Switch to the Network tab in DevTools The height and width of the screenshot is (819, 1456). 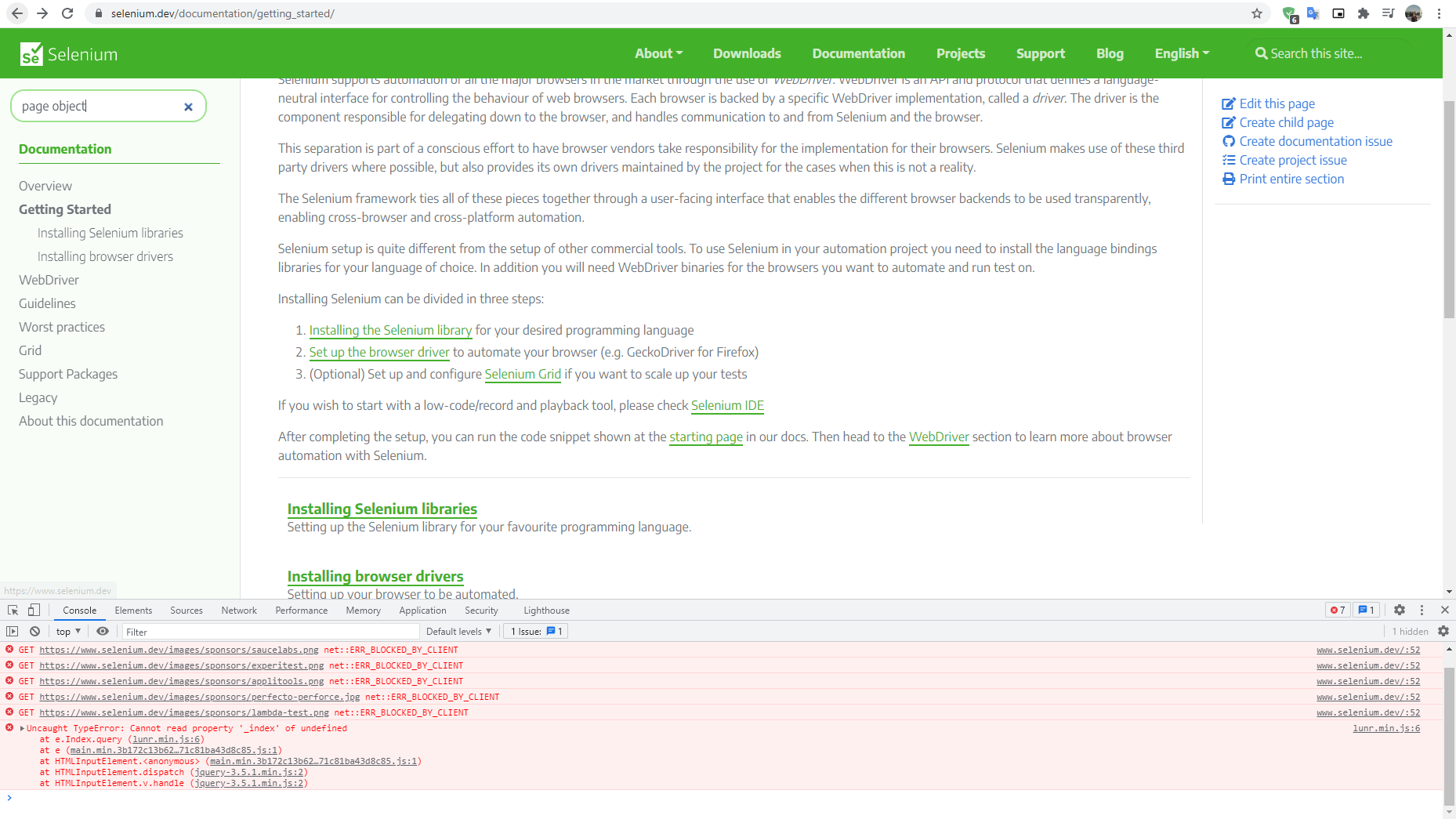(x=238, y=610)
